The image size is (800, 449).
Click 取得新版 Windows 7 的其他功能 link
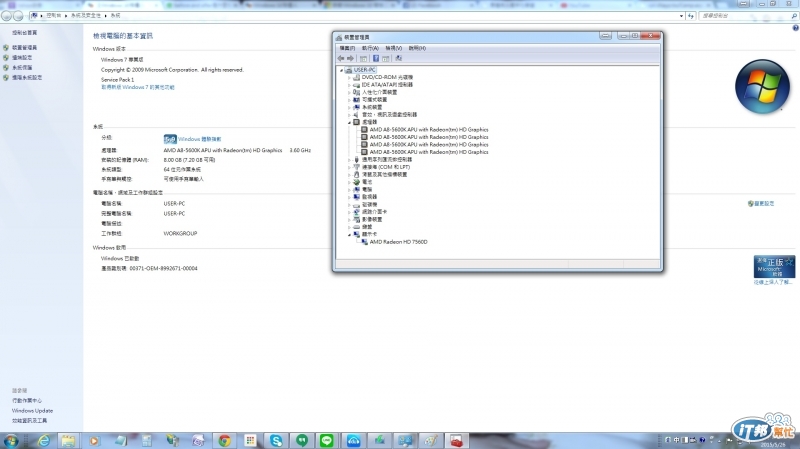point(138,87)
